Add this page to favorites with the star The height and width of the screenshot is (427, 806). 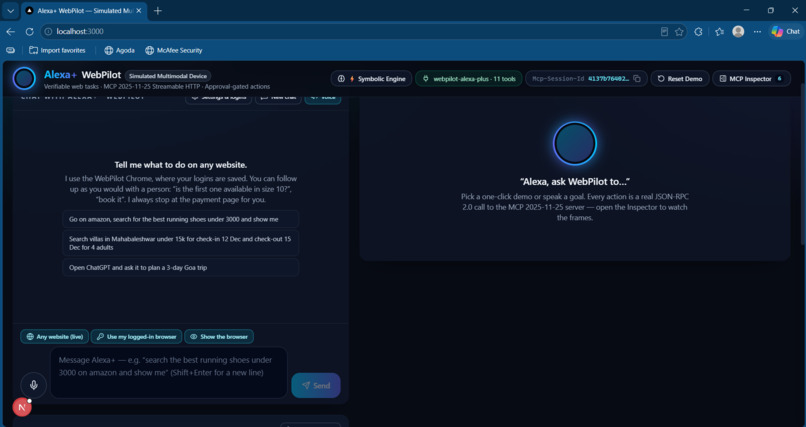pos(679,31)
